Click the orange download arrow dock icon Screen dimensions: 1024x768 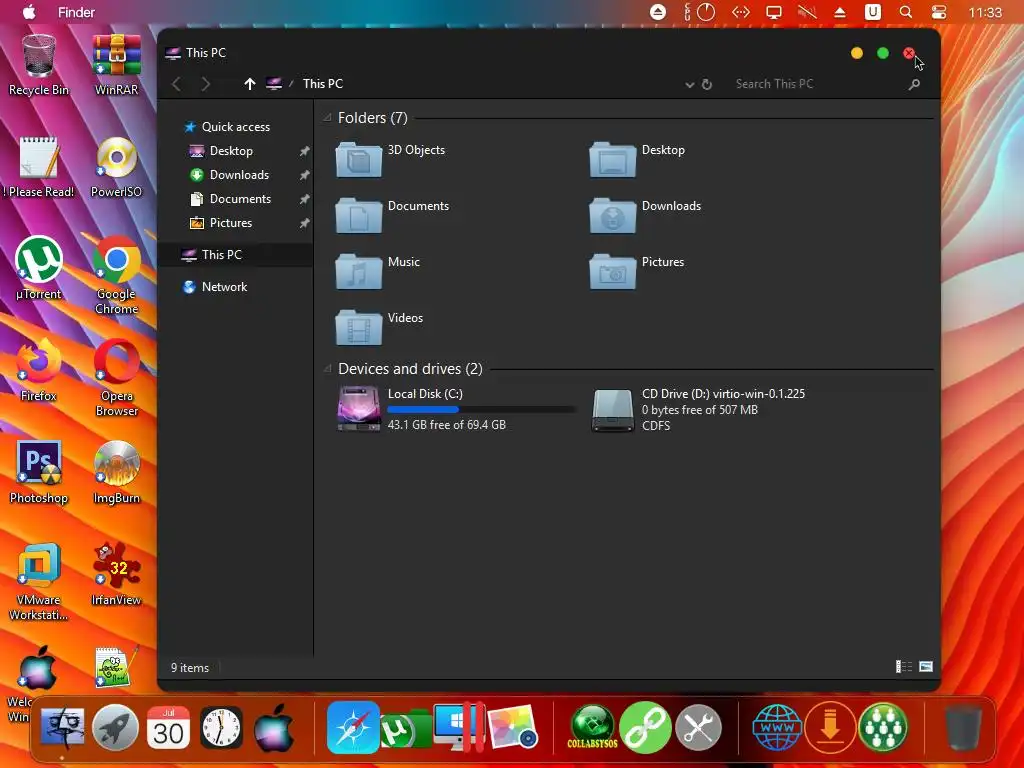click(830, 727)
